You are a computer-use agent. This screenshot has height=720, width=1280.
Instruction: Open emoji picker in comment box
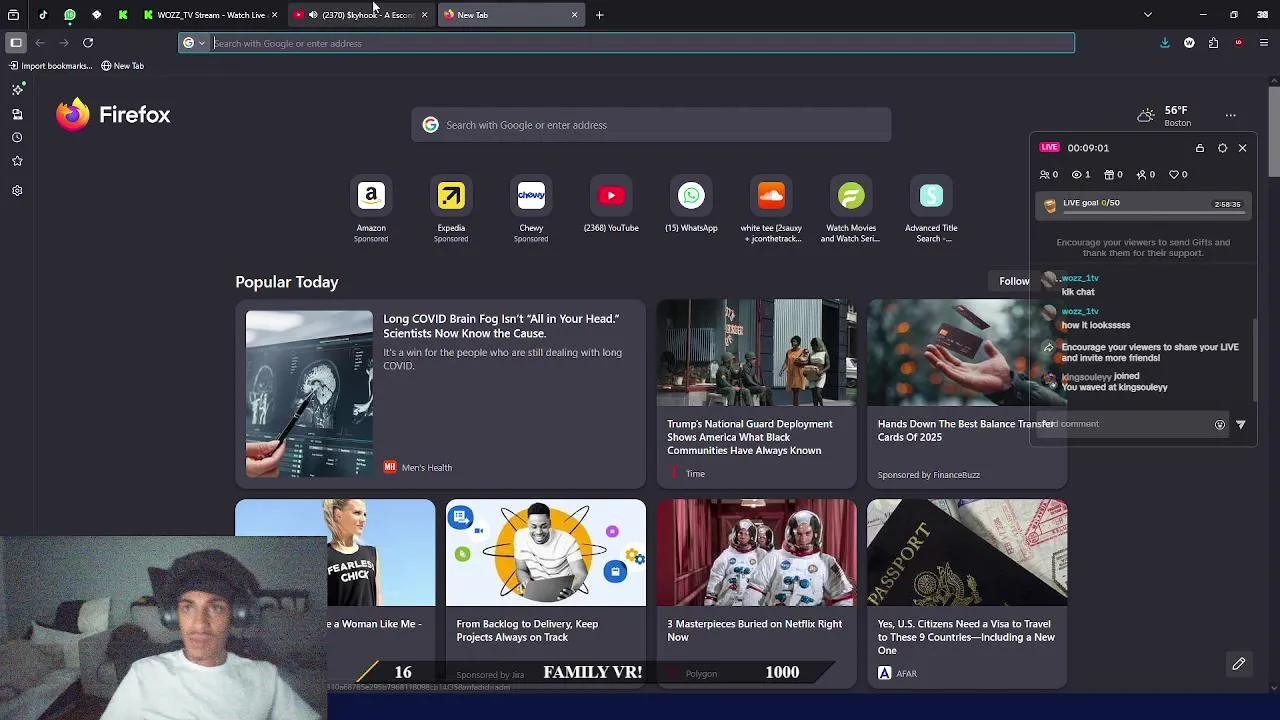pyautogui.click(x=1220, y=425)
